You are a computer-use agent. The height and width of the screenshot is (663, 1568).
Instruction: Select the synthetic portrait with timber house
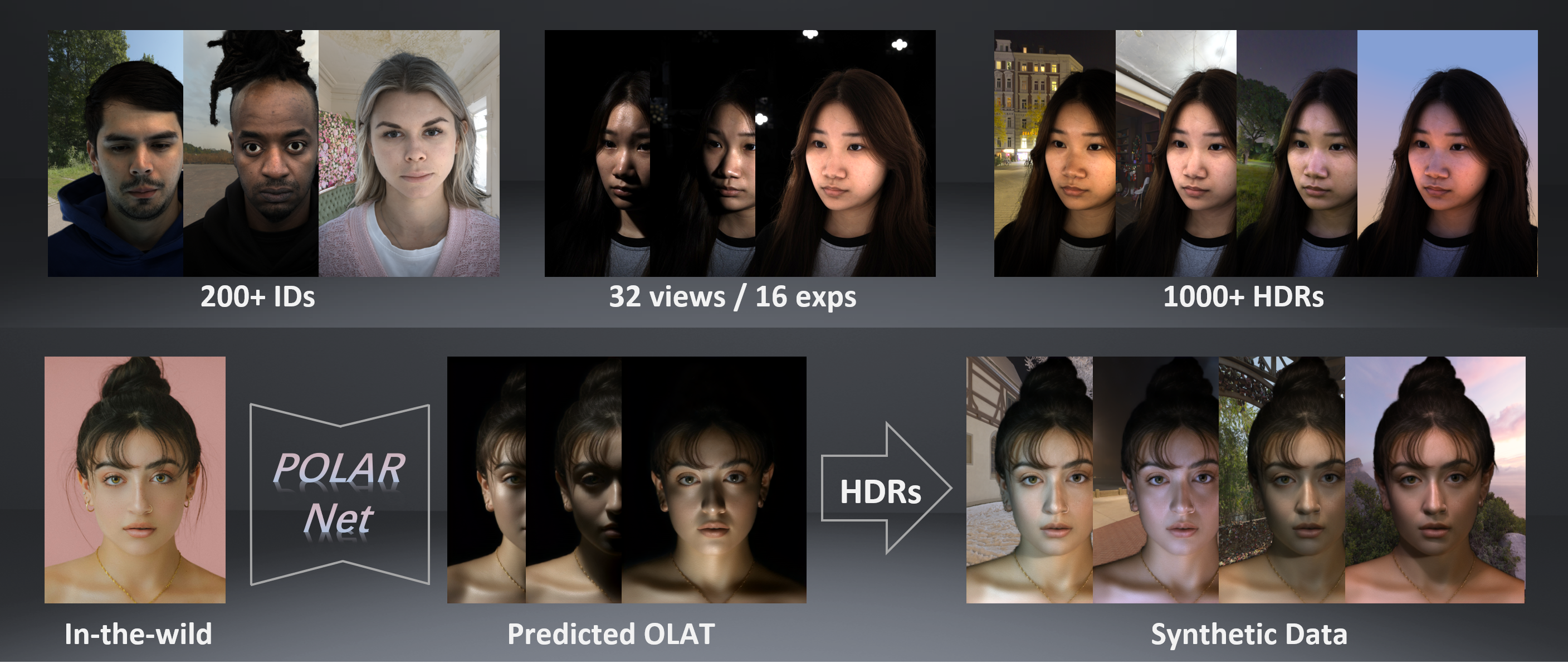tap(1029, 480)
